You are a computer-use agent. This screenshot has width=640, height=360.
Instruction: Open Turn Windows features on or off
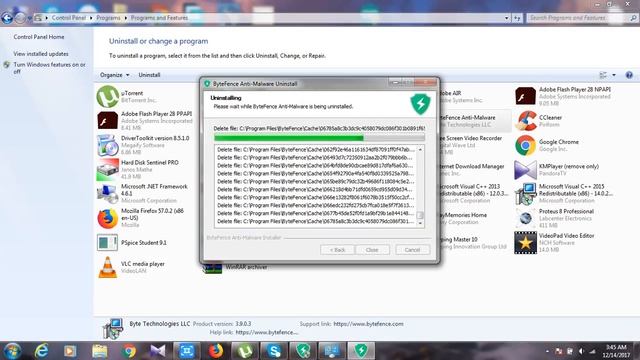tap(49, 68)
